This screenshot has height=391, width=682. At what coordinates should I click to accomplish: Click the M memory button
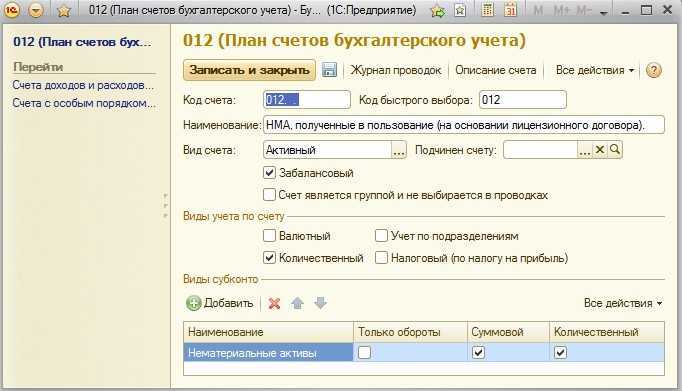[x=538, y=10]
